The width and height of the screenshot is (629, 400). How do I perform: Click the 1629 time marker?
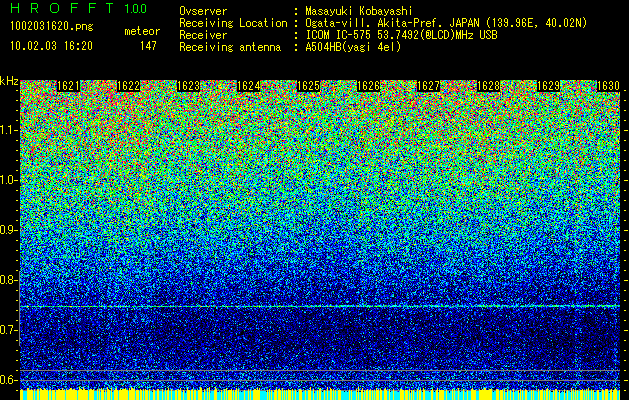pos(548,86)
